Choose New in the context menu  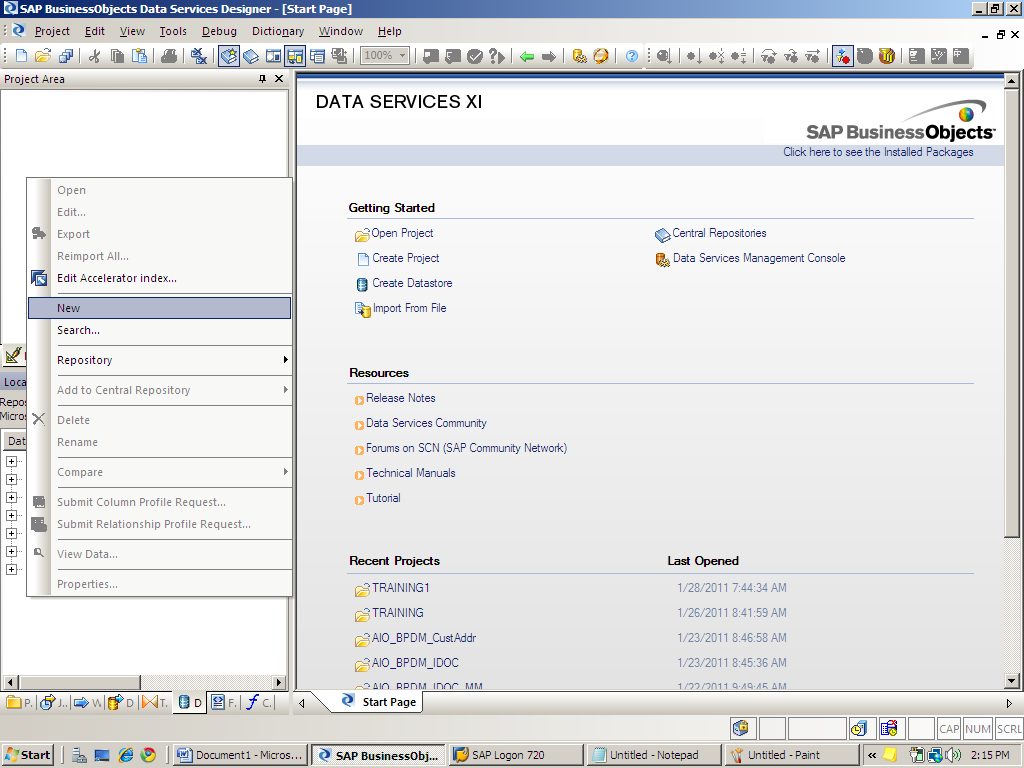tap(159, 308)
